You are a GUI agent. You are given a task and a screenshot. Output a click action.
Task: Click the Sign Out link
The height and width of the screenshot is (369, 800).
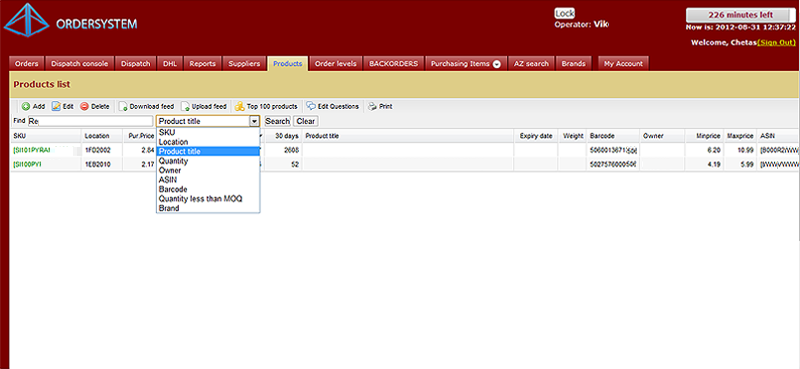776,42
